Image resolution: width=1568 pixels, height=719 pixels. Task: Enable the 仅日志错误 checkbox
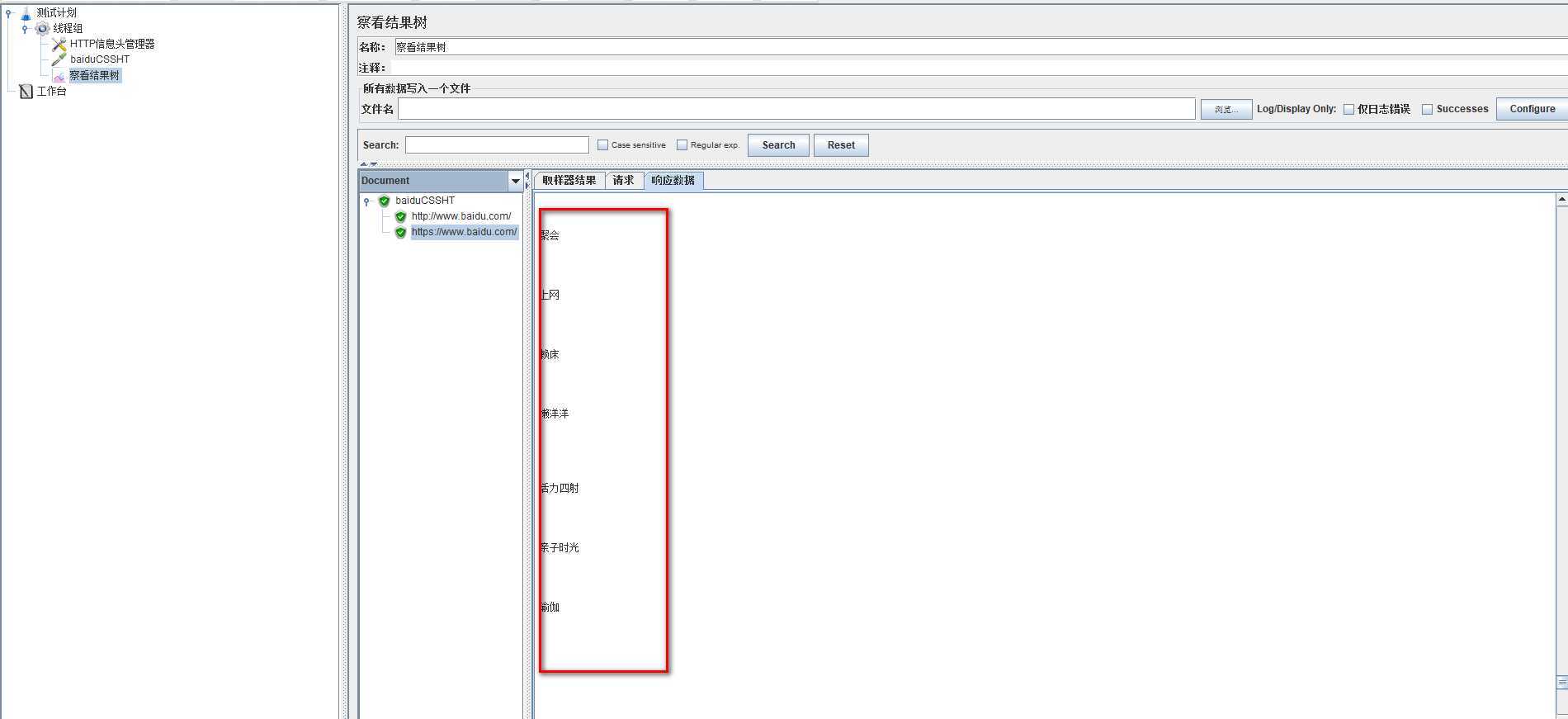pos(1348,109)
